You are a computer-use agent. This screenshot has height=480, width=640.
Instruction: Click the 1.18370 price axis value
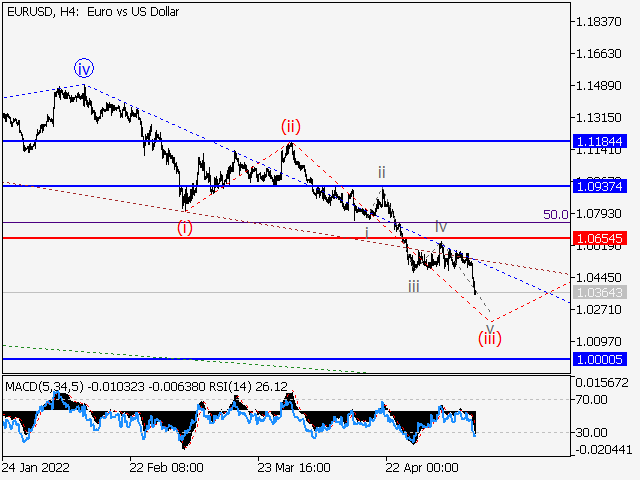point(599,21)
